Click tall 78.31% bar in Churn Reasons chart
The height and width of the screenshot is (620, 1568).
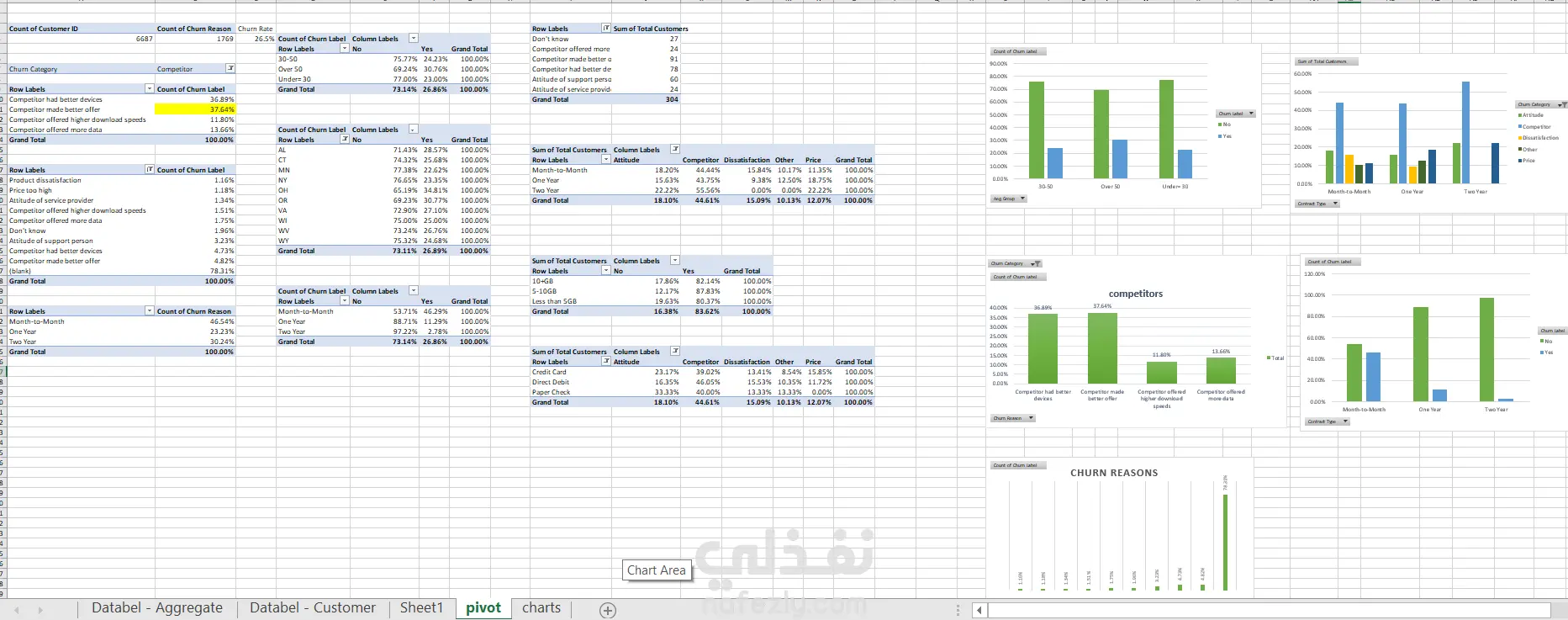(1225, 542)
